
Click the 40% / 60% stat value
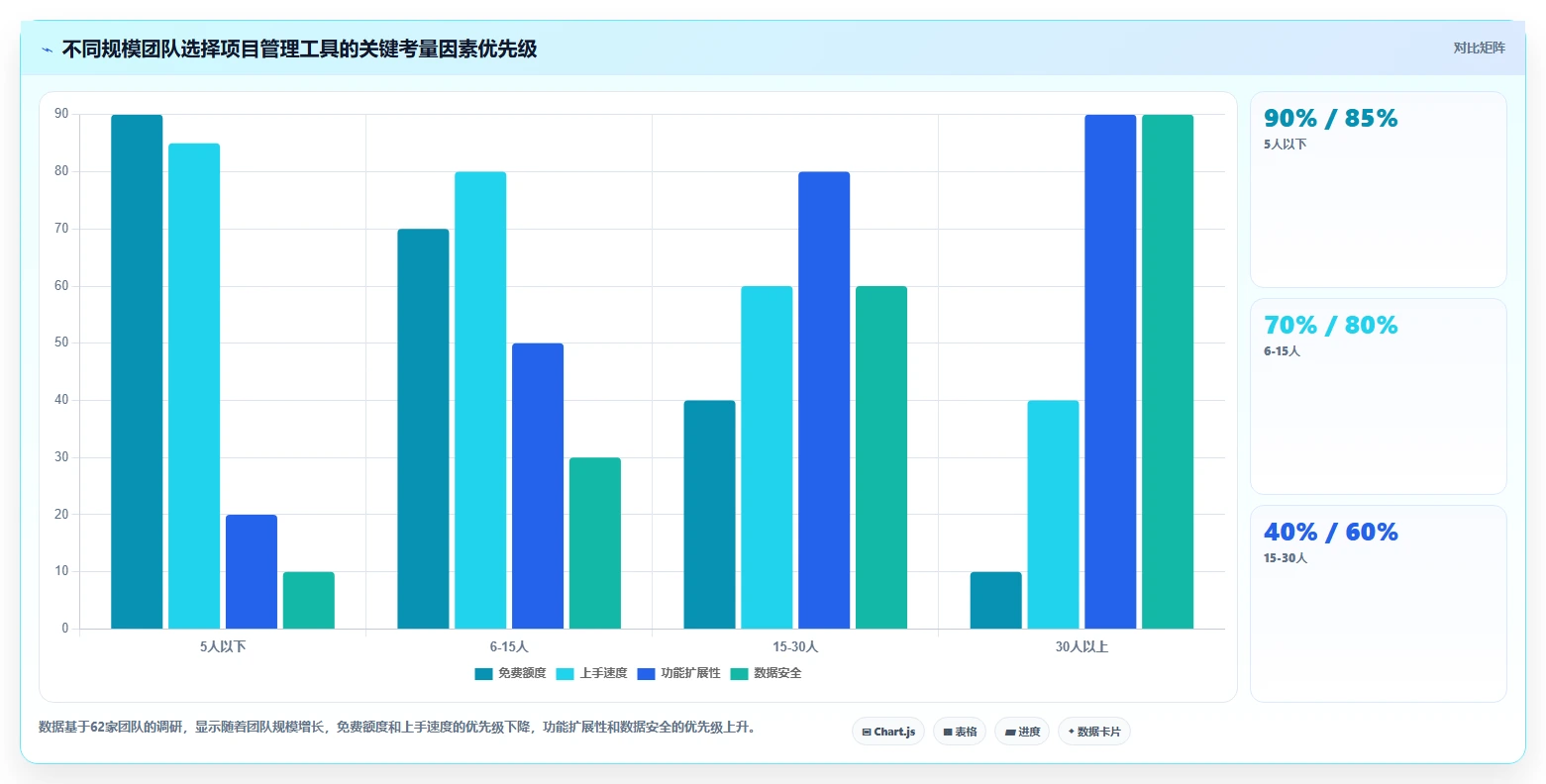1331,533
